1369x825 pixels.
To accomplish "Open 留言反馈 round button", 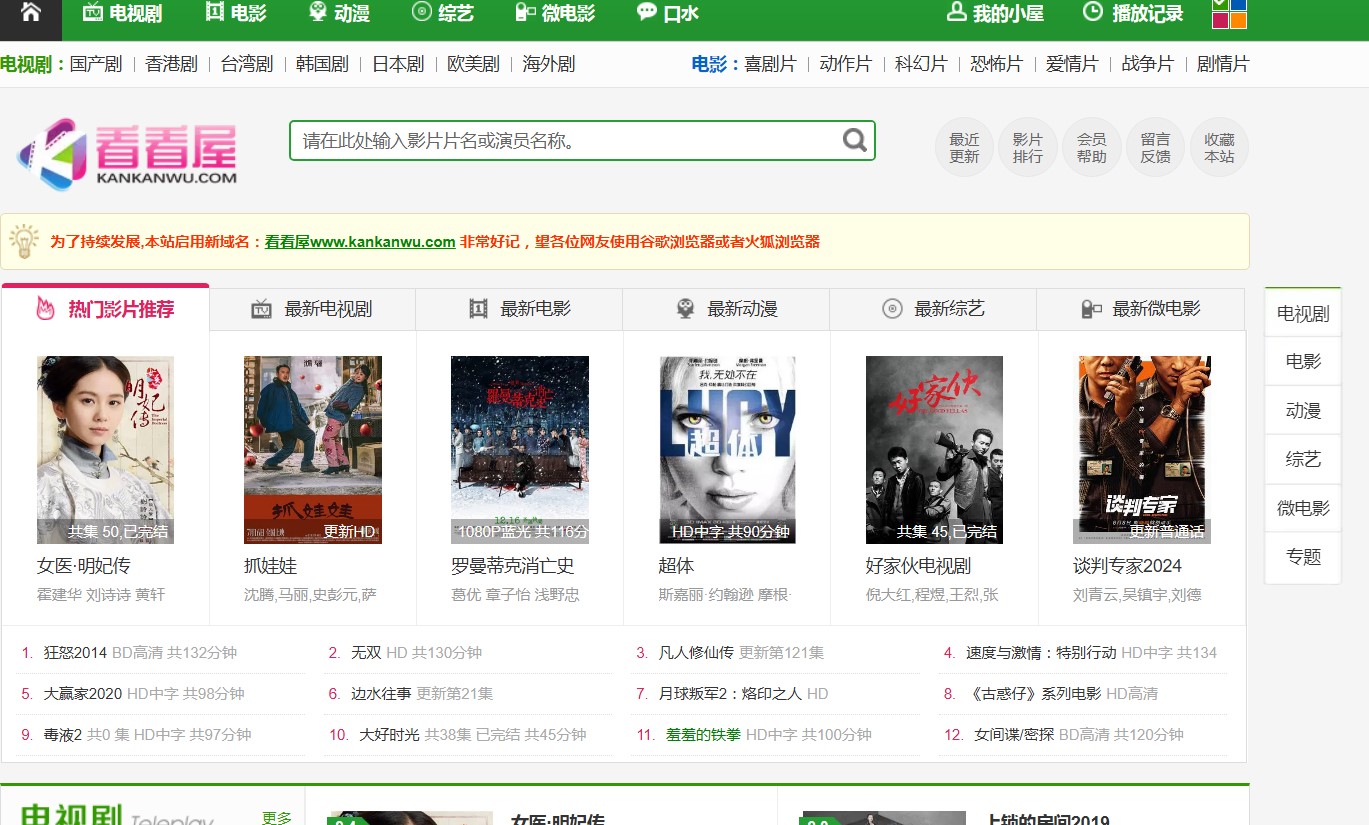I will pyautogui.click(x=1155, y=147).
